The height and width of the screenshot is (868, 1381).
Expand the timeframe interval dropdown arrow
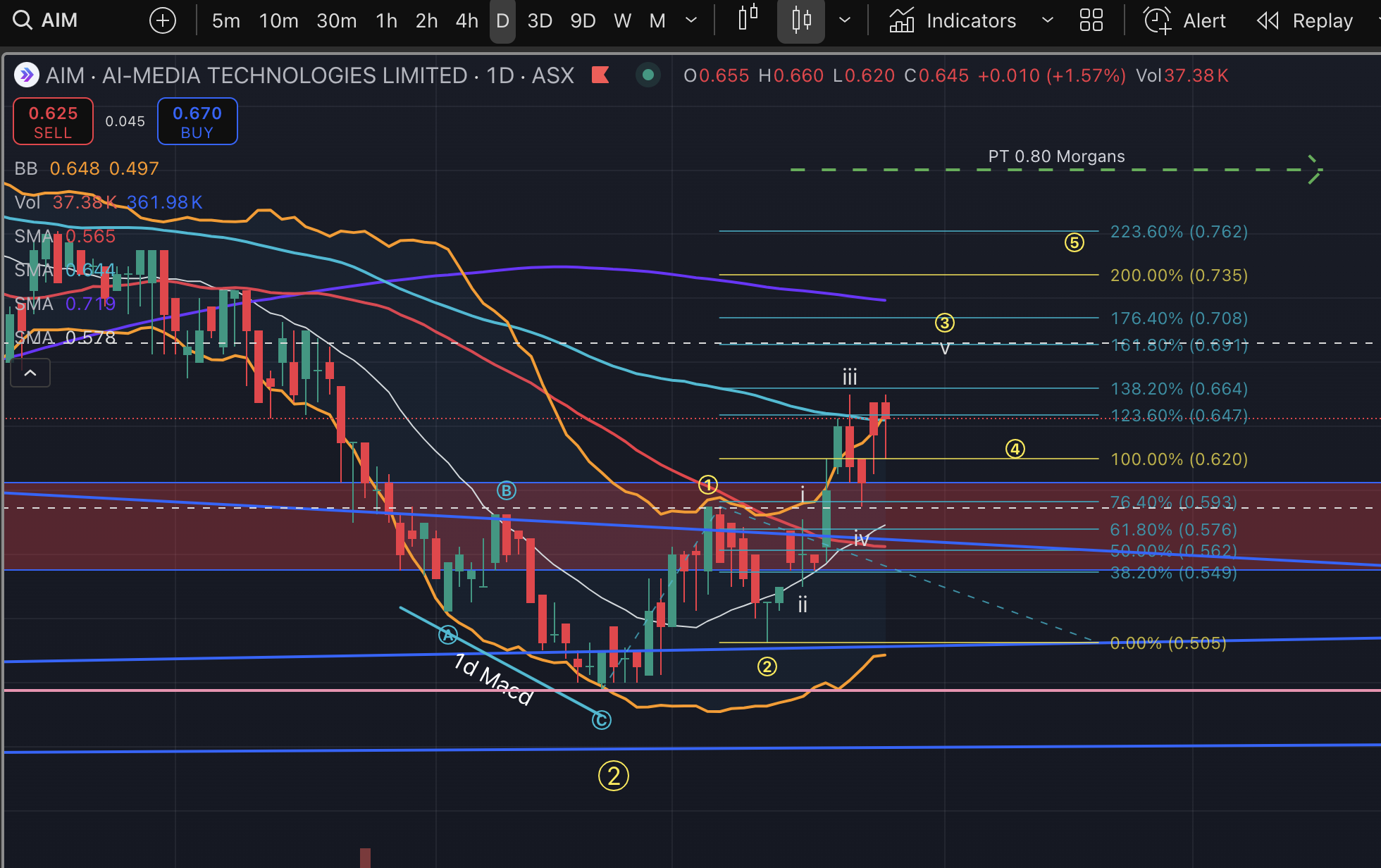click(691, 20)
